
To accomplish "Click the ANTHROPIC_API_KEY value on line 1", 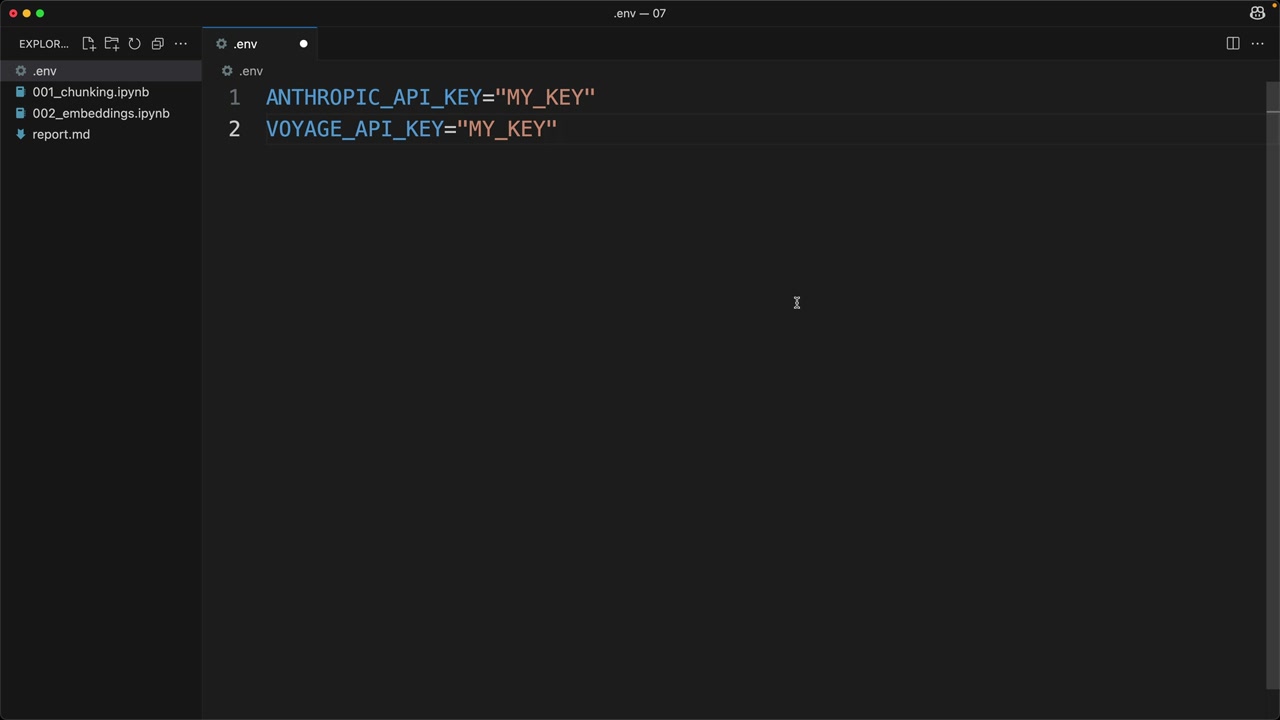I will point(545,97).
